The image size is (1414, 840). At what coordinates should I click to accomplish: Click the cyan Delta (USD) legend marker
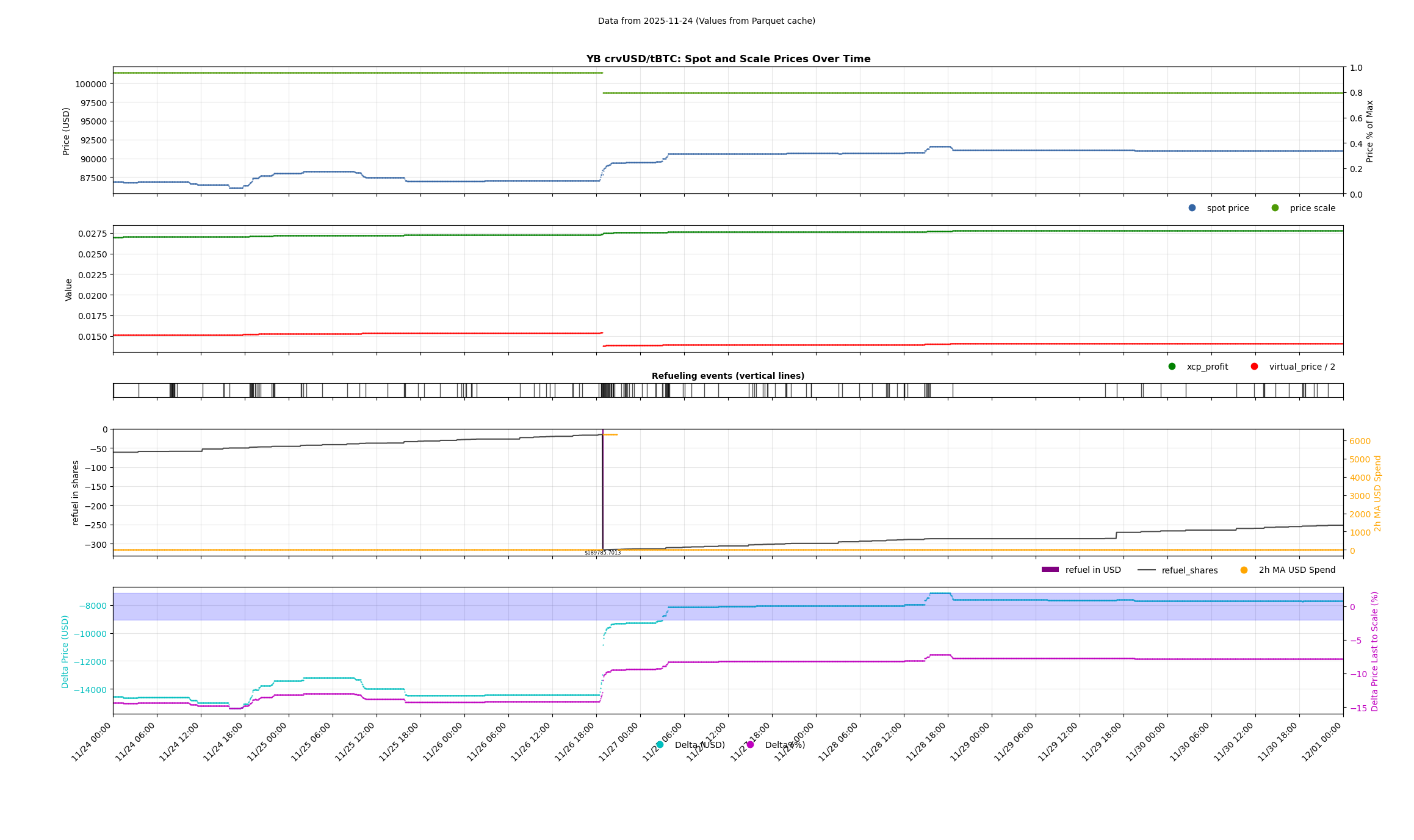pos(660,745)
